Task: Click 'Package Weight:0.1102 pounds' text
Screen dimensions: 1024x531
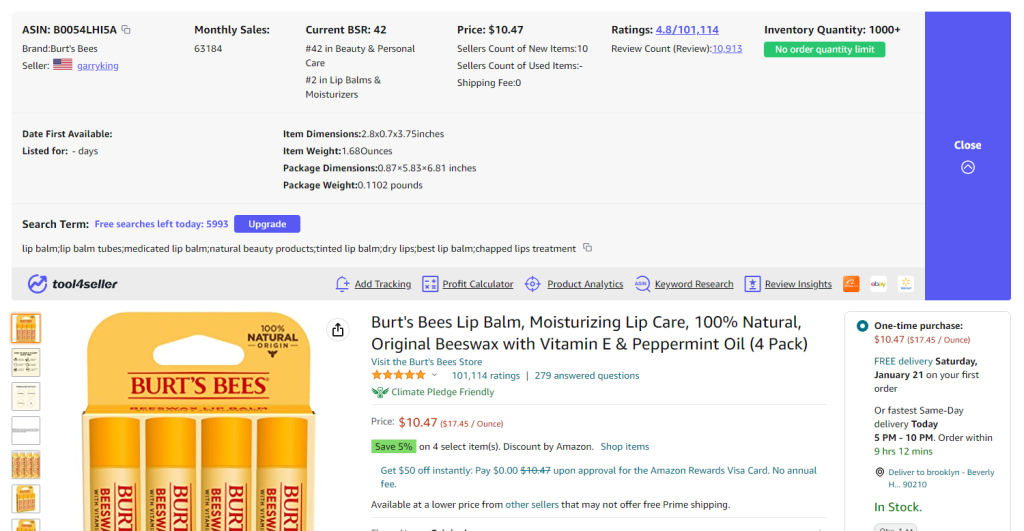Action: coord(353,185)
